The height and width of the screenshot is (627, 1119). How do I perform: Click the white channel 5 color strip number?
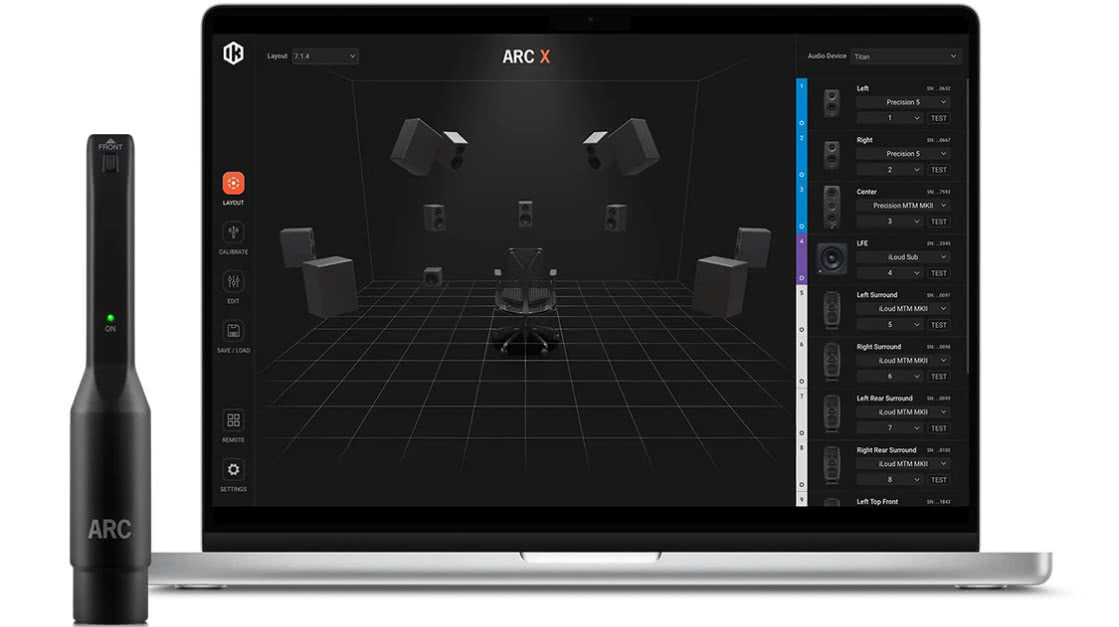tap(801, 292)
